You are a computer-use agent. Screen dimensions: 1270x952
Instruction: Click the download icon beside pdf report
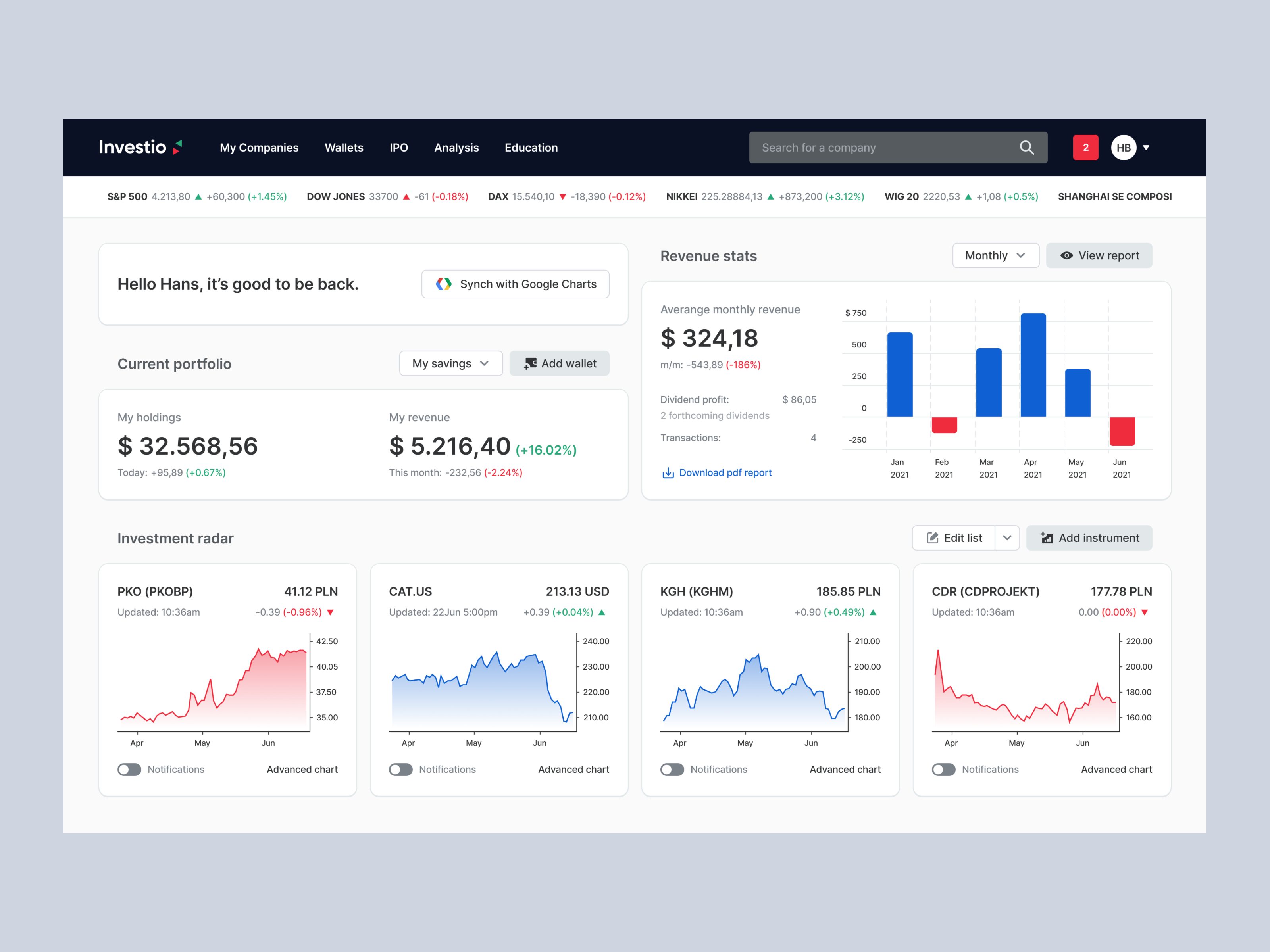pos(668,473)
